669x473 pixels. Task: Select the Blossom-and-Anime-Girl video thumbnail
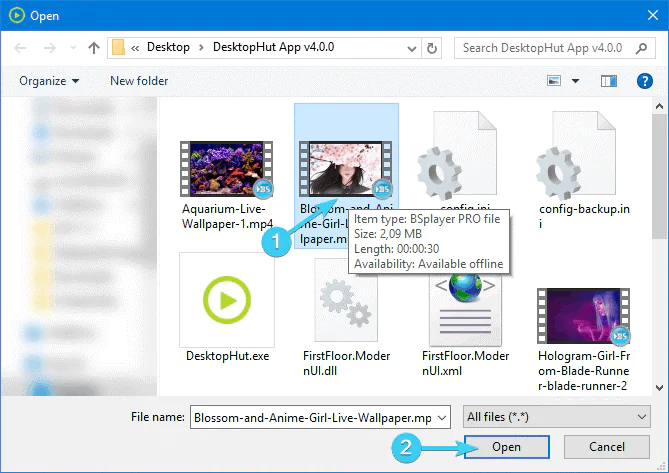(x=346, y=167)
